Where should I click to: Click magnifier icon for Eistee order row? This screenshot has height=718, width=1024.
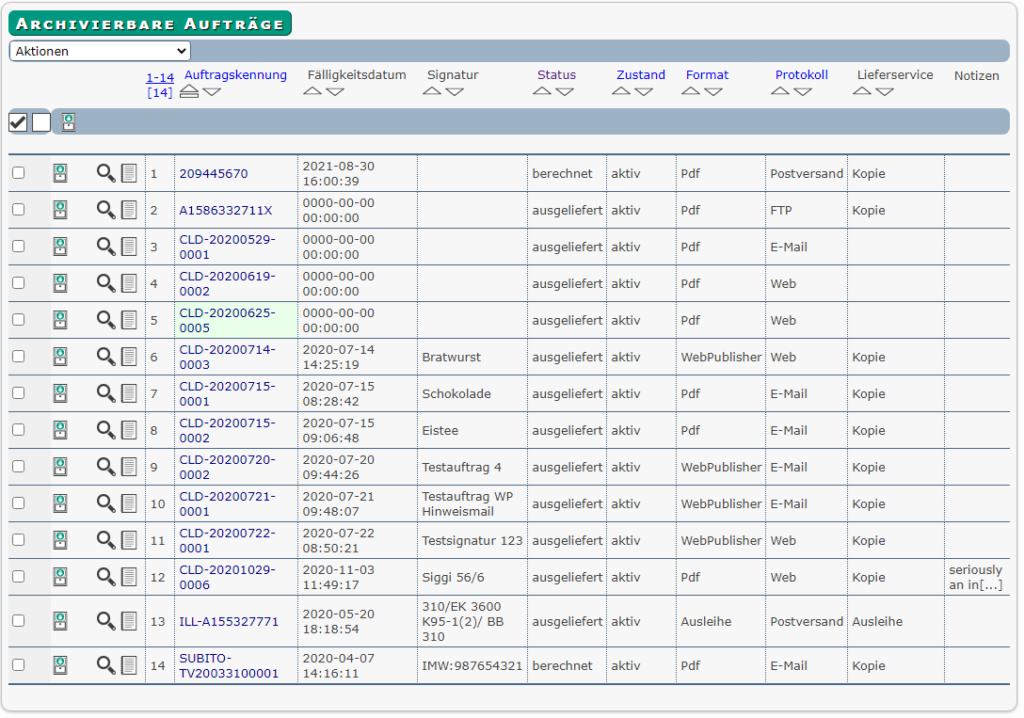(106, 429)
